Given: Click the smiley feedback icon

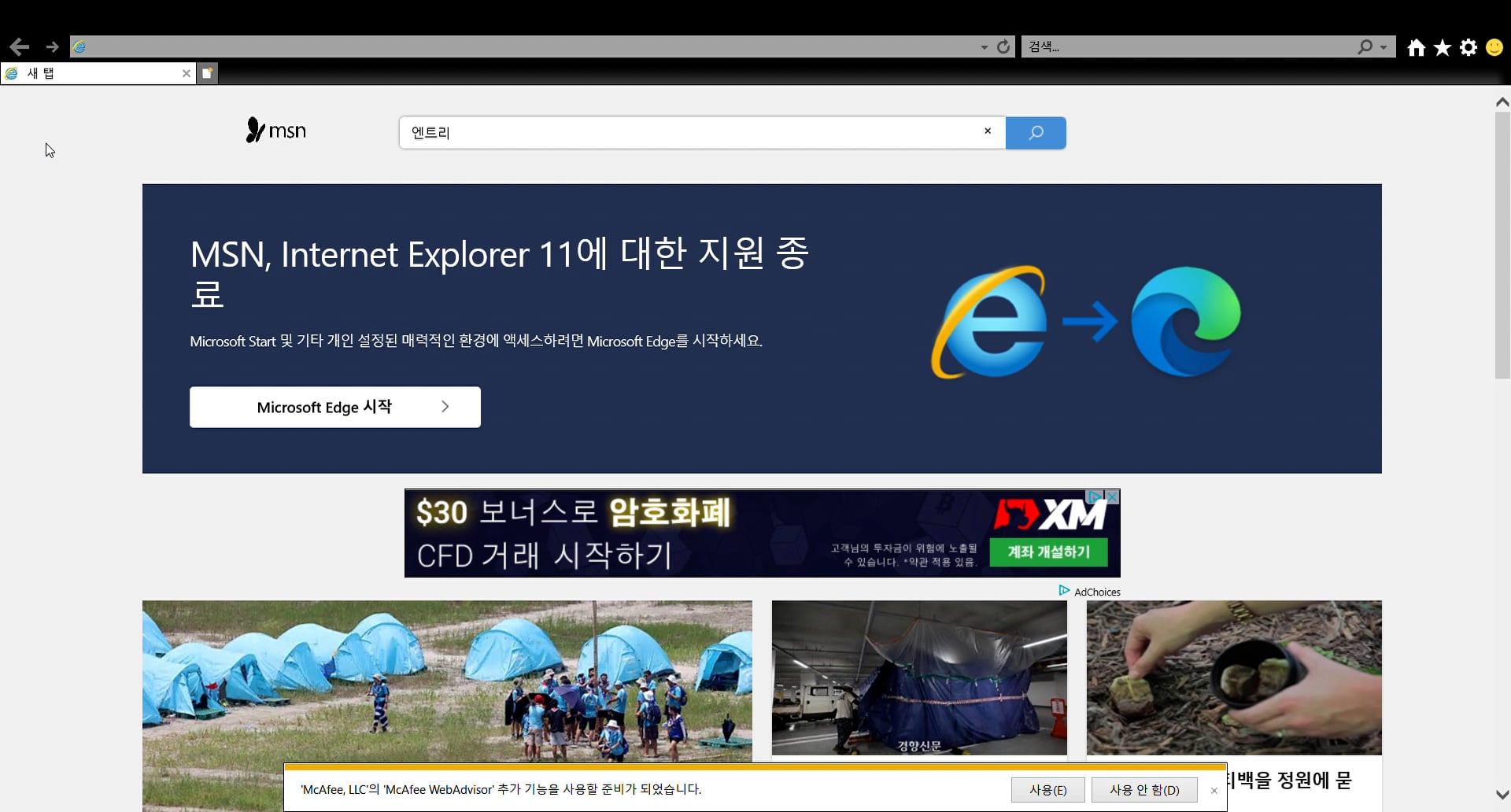Looking at the screenshot, I should [1493, 47].
